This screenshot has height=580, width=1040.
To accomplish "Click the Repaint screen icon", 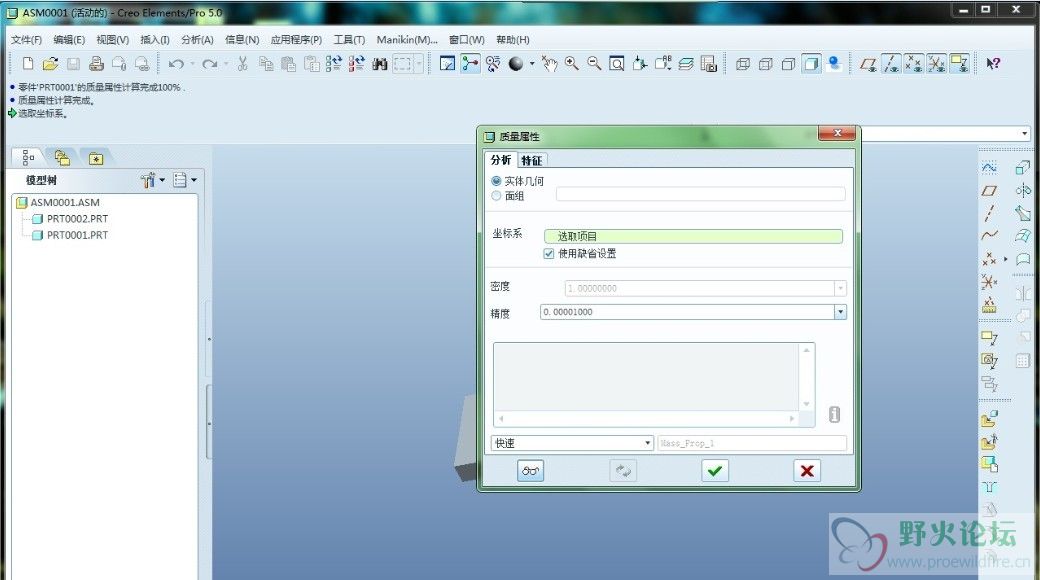I will [x=448, y=64].
